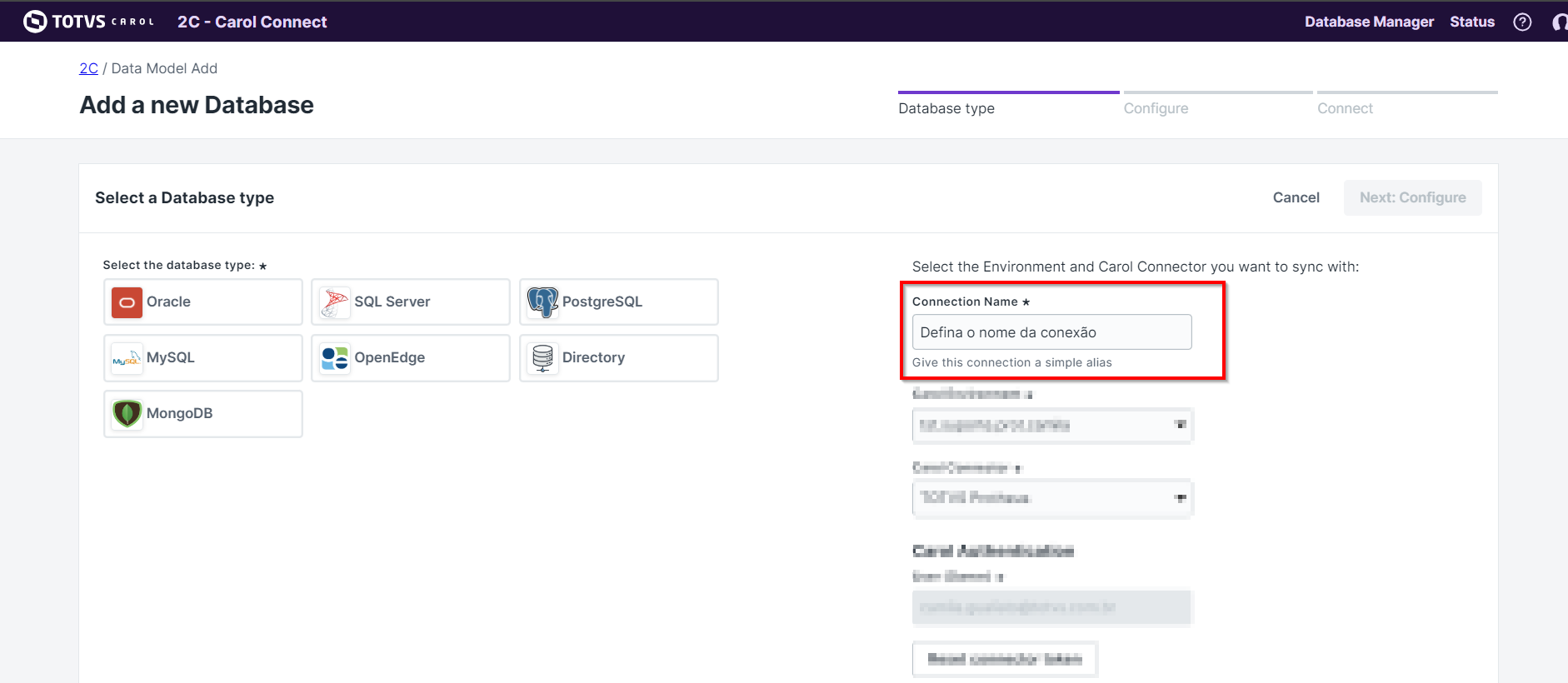Pick the MySQL dolphin icon
Screen dimensions: 1568x683
[127, 358]
